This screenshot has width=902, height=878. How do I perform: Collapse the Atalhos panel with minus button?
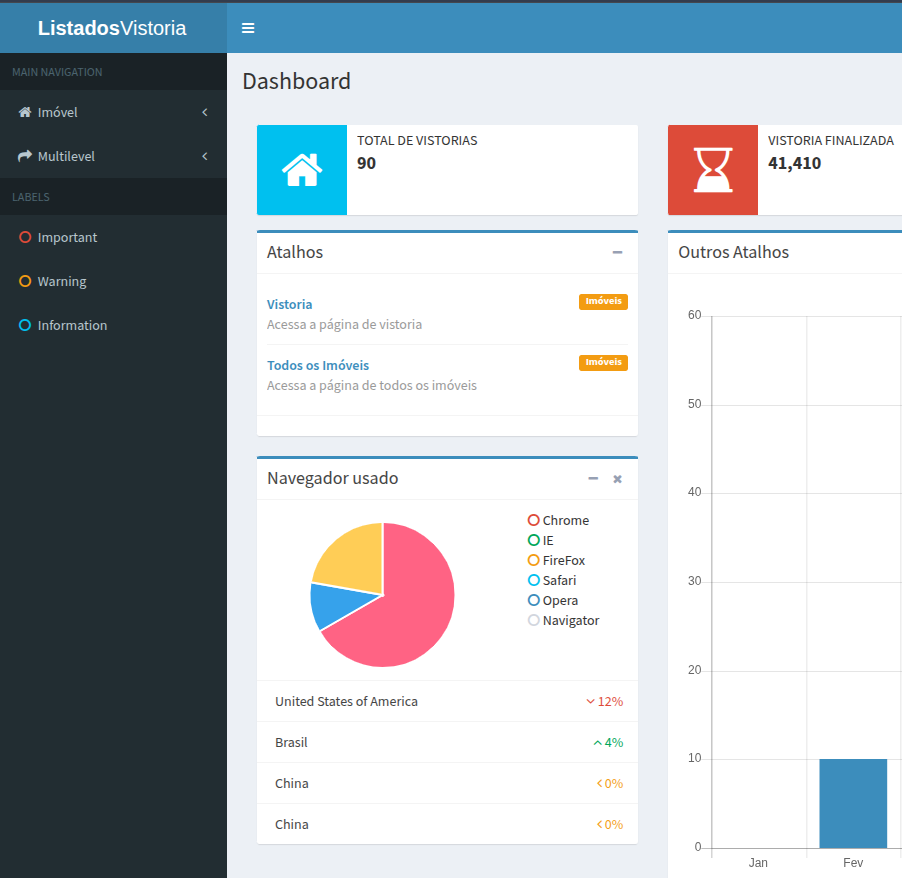coord(617,252)
